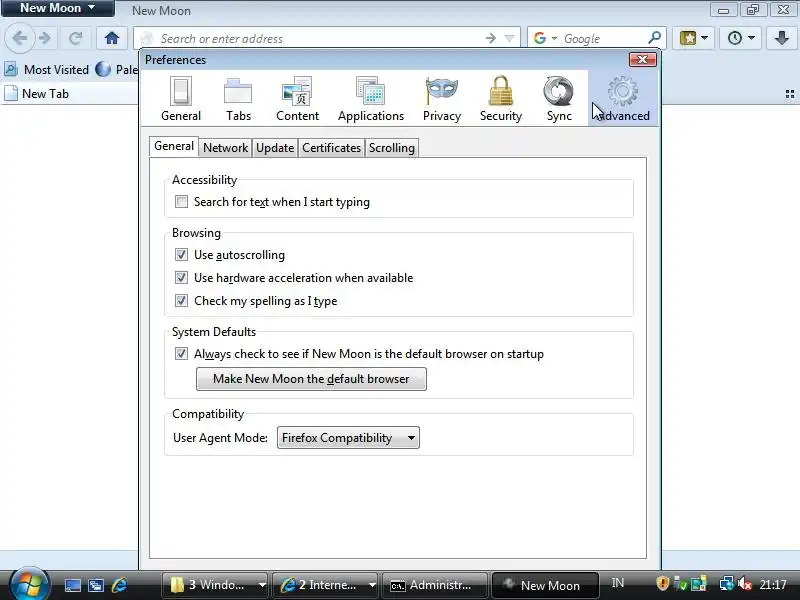Open the Sync preferences pane
This screenshot has width=800, height=600.
coord(559,99)
